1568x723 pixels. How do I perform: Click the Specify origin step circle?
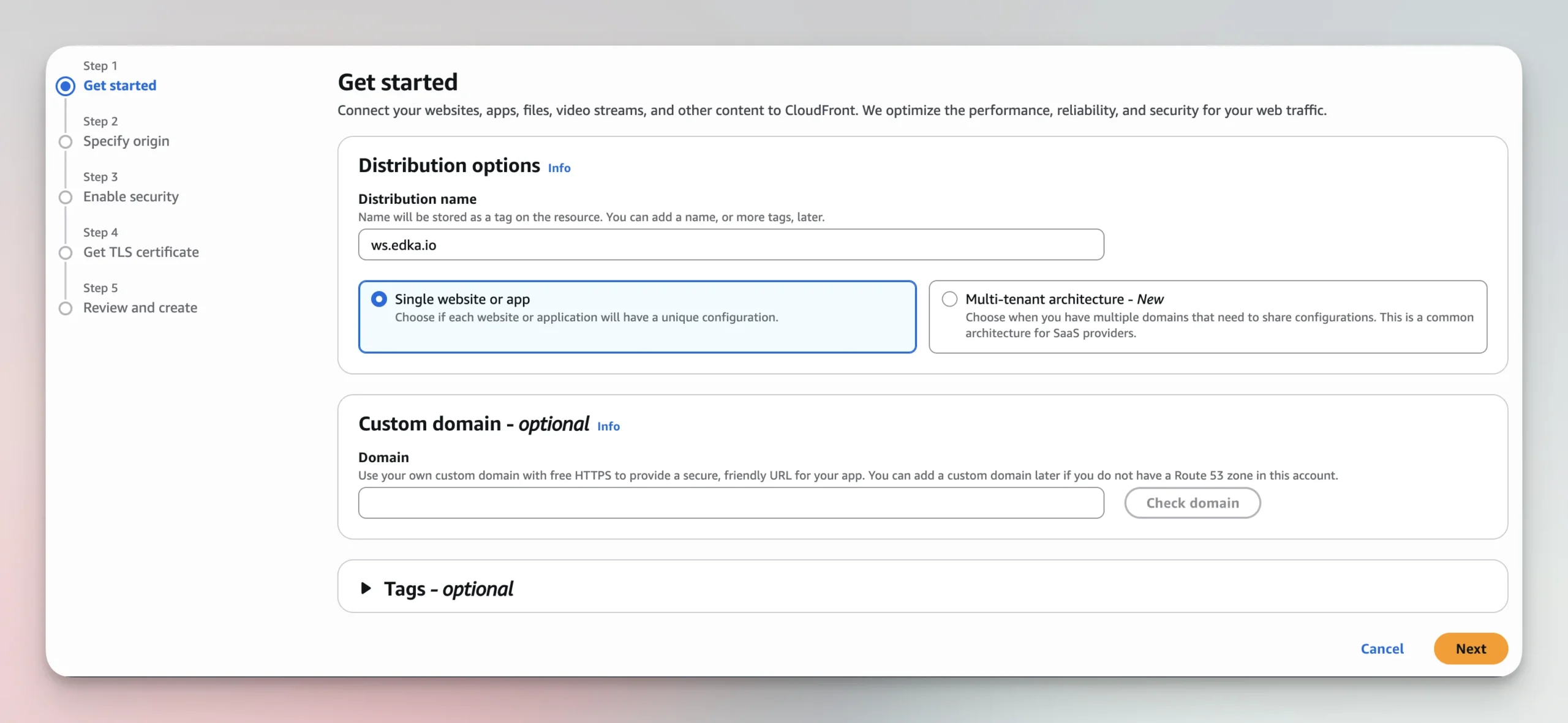click(x=66, y=141)
